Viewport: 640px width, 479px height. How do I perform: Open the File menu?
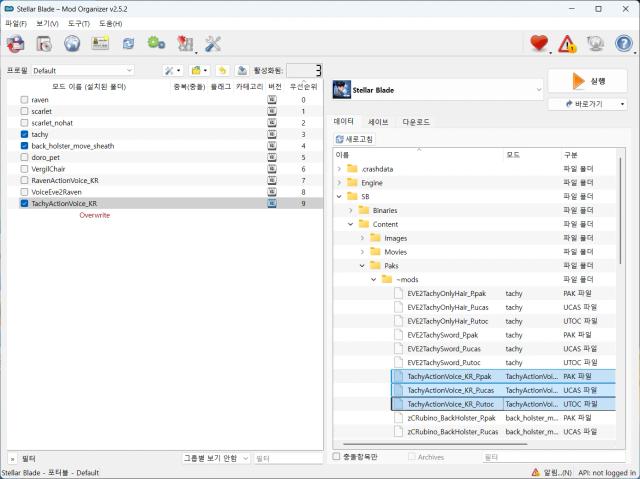16,24
